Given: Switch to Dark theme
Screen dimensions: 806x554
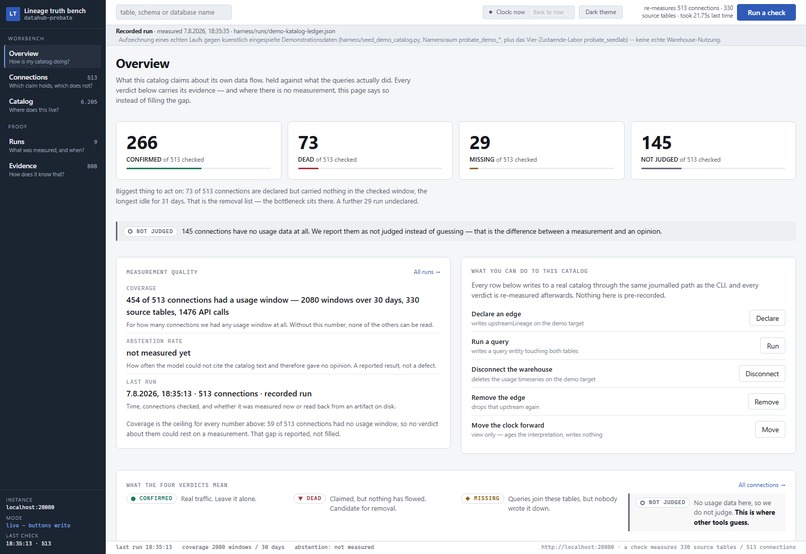Looking at the screenshot, I should click(600, 12).
